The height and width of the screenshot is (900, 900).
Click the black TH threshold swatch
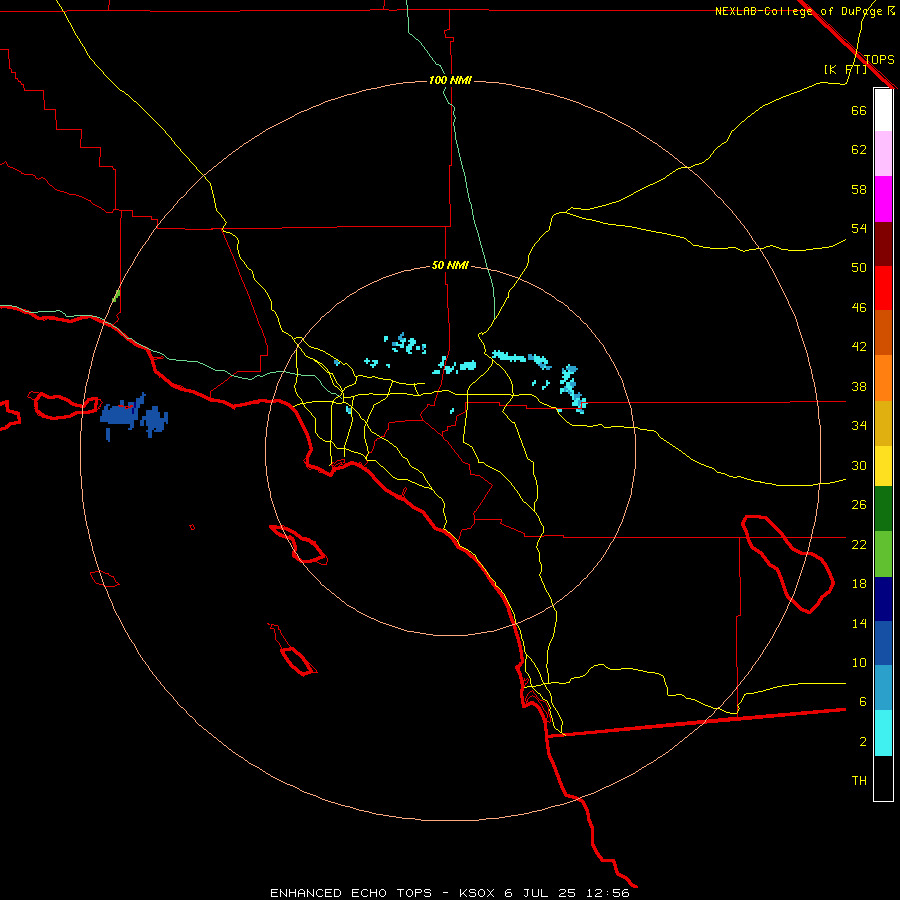click(883, 778)
